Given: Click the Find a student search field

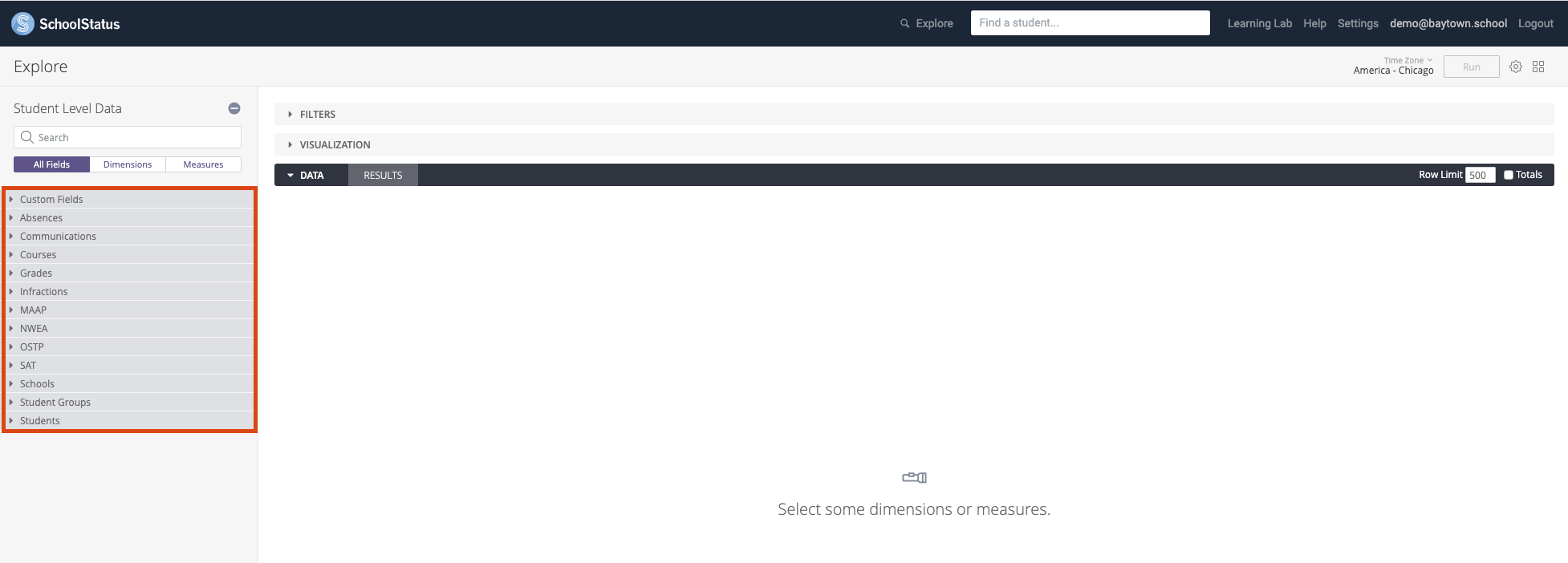Looking at the screenshot, I should [1091, 22].
